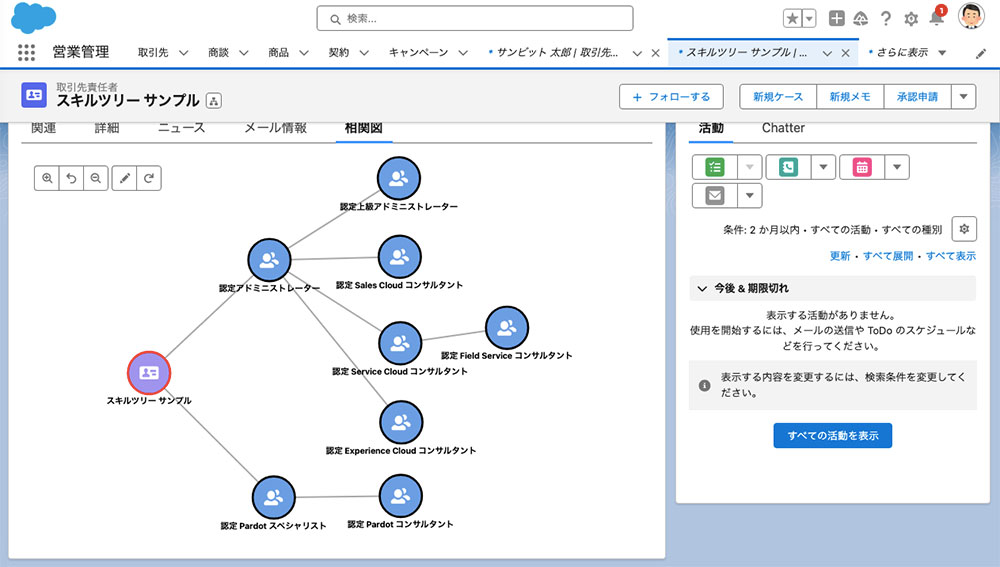The width and height of the screenshot is (1000, 567).
Task: Click the 検索 search field
Action: click(x=475, y=18)
